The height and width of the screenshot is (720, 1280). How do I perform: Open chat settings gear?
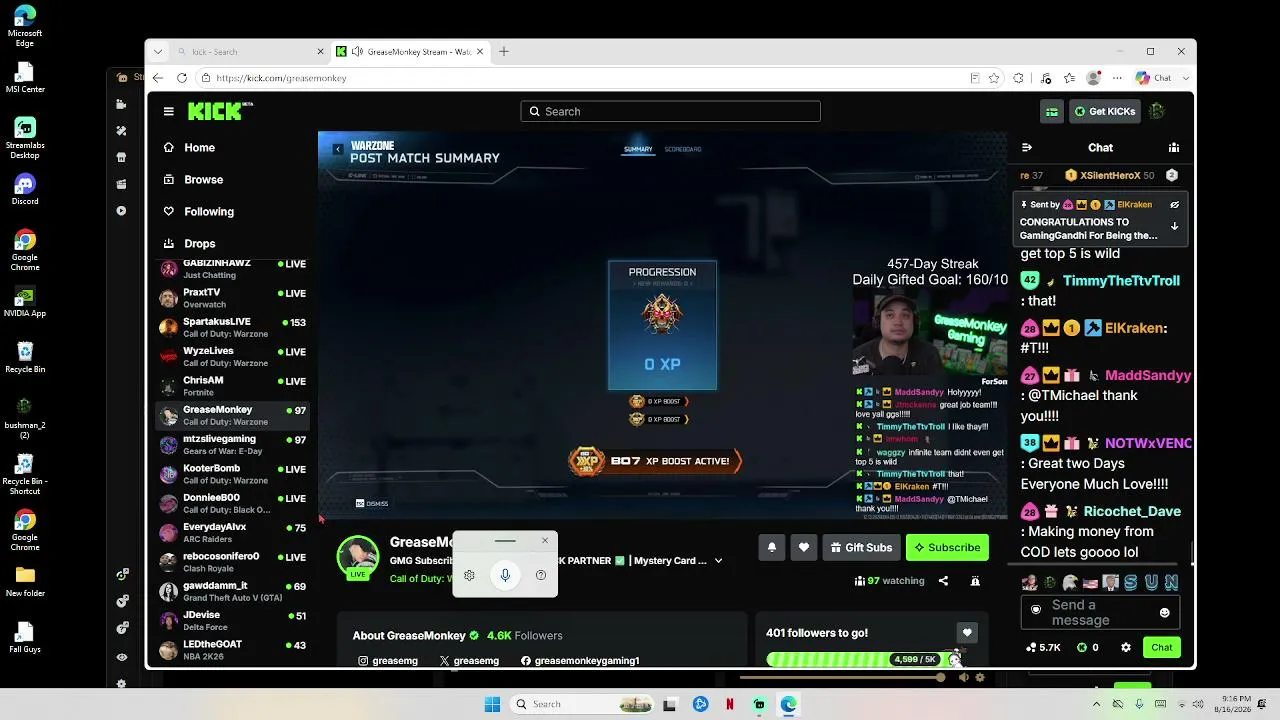(1126, 648)
